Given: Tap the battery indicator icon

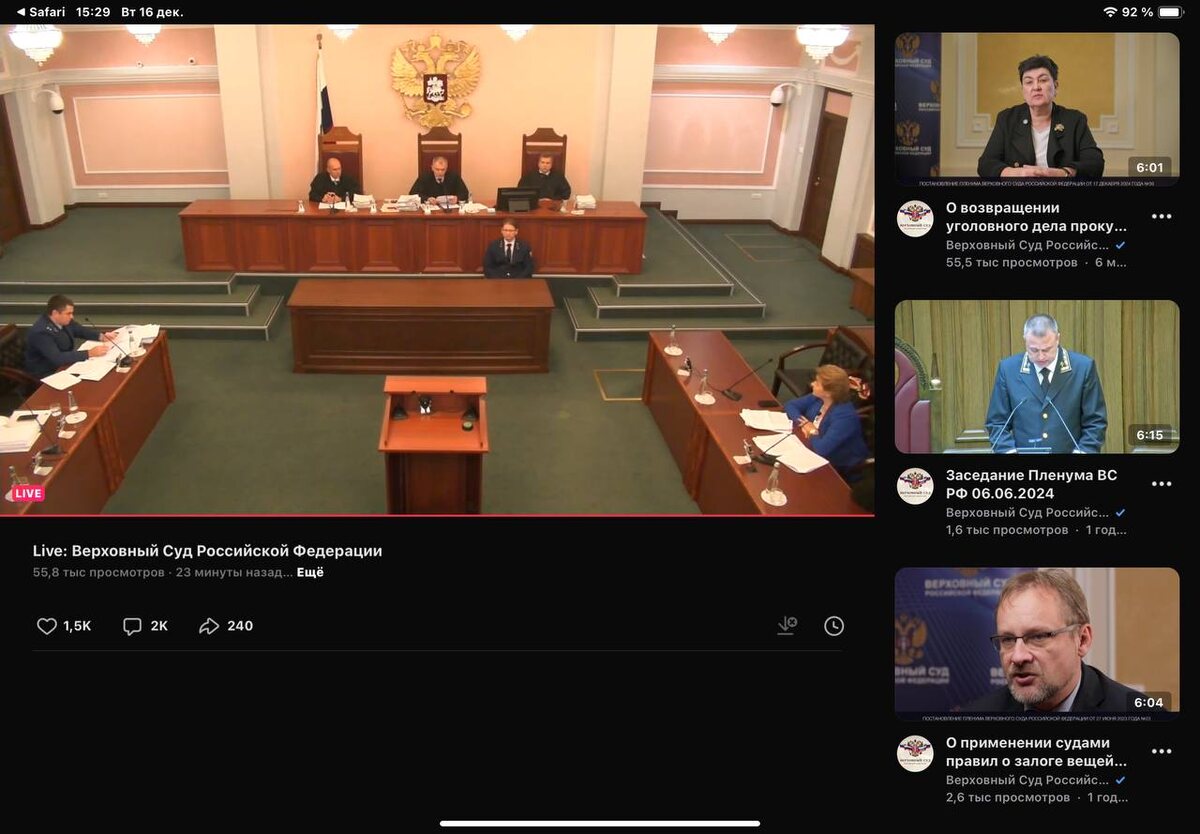Looking at the screenshot, I should point(1171,12).
